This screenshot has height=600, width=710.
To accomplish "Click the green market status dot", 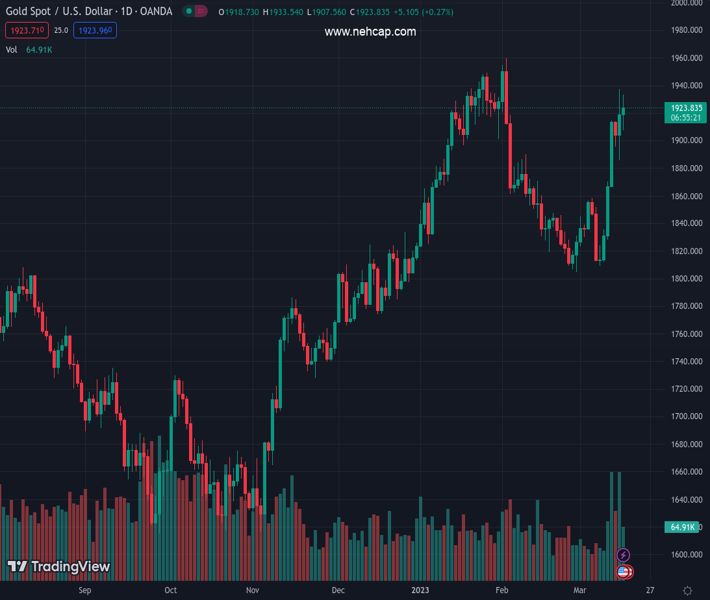I will (x=189, y=12).
